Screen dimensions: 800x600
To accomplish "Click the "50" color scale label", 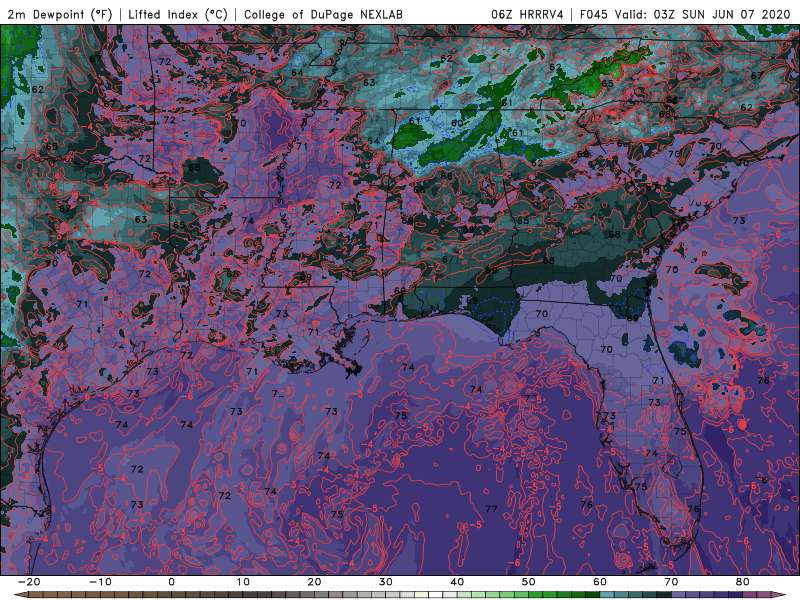I will pos(529,582).
